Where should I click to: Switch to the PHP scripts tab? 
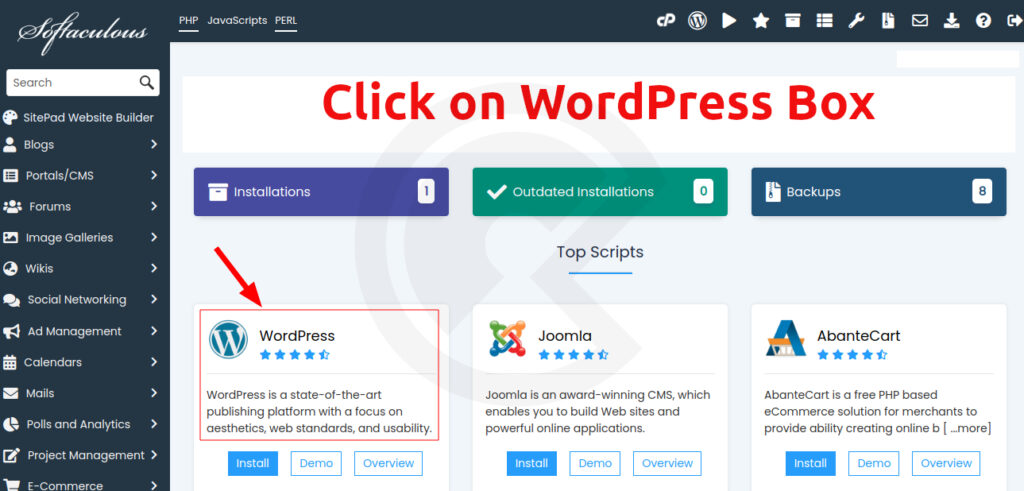tap(188, 20)
